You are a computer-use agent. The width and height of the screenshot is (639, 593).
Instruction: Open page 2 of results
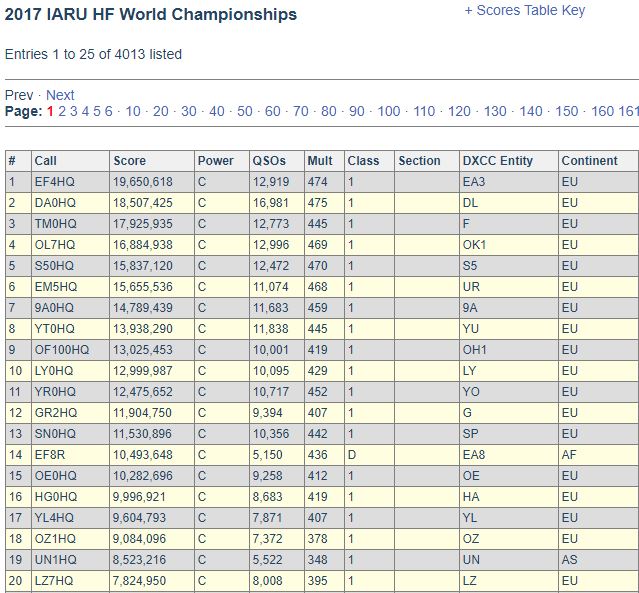point(62,111)
